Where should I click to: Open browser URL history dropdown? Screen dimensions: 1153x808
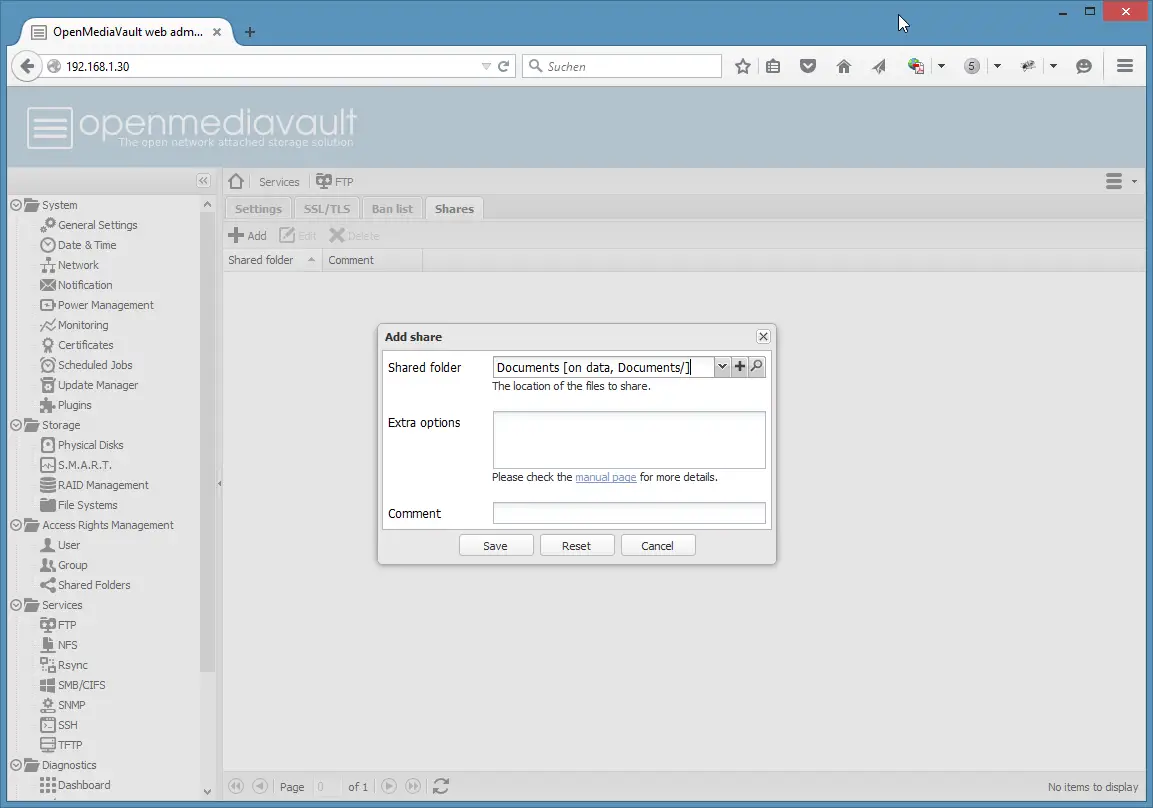point(486,66)
